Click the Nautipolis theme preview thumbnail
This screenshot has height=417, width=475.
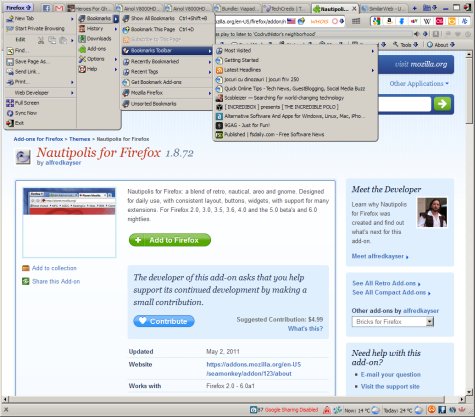point(69,223)
